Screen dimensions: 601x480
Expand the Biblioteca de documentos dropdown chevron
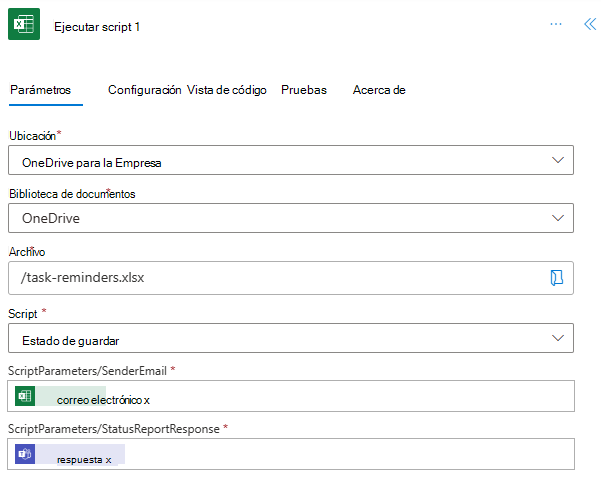tap(557, 218)
